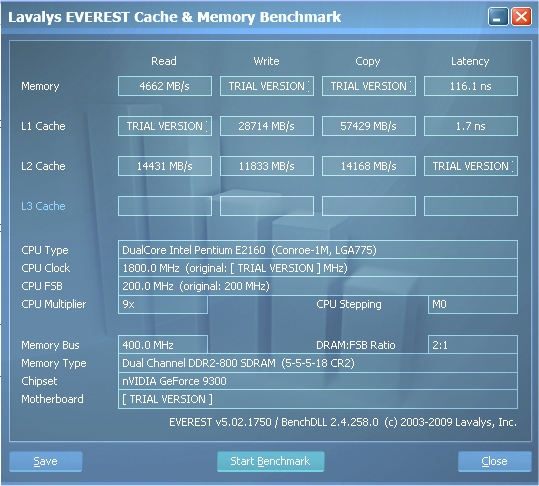Screen dimensions: 539x486
Task: Select the Memory Bus 400.0 MHz field
Action: (x=163, y=345)
